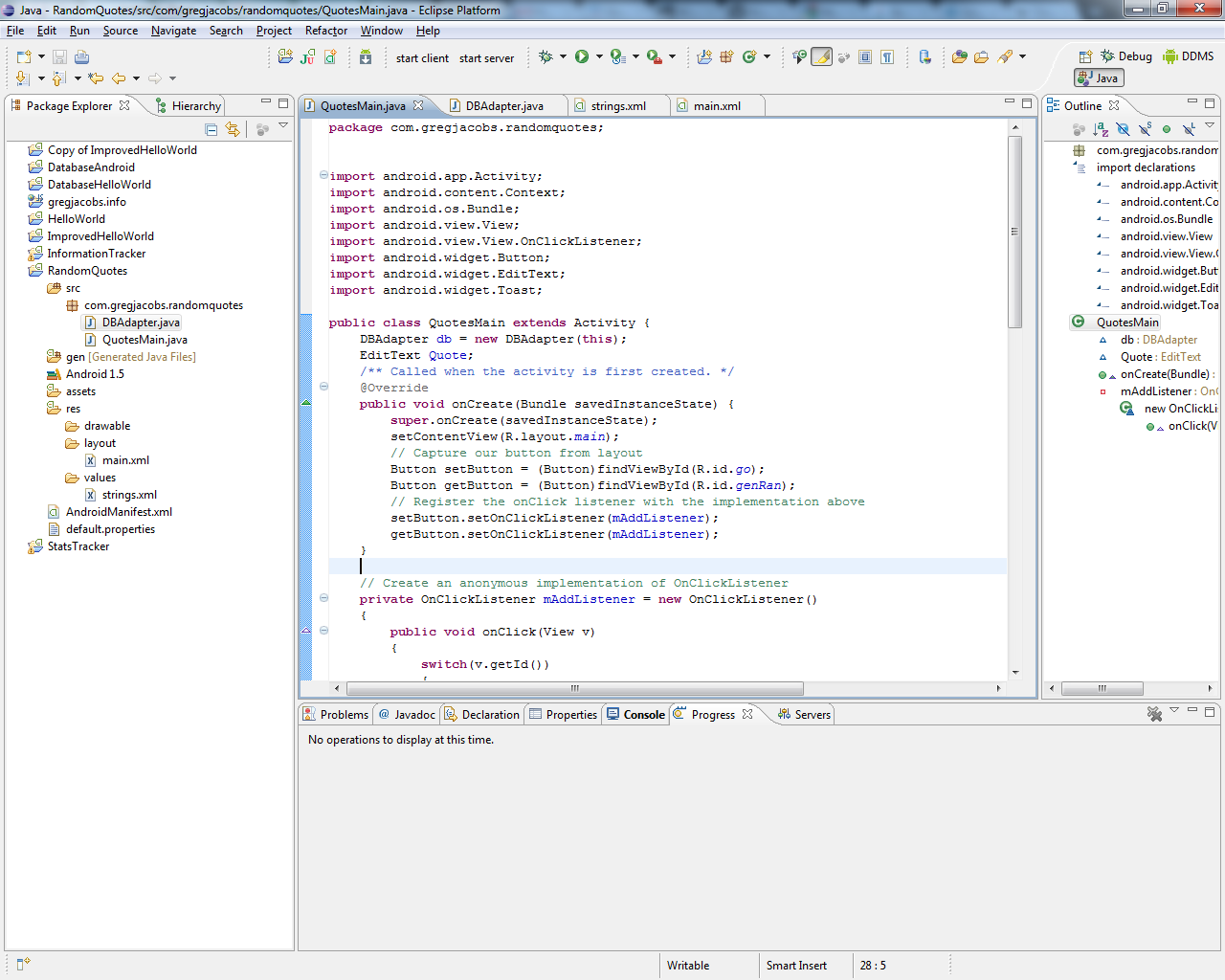Open the Refactor menu
Screen dimensions: 1225x980
pos(325,30)
